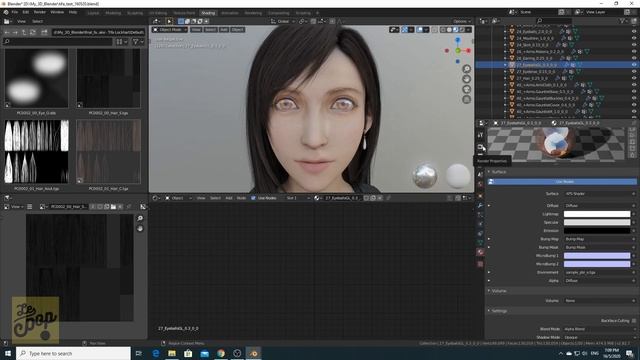Hide 27_Eyelashes object in outliner
Screen dimensions: 640x360
coord(634,71)
